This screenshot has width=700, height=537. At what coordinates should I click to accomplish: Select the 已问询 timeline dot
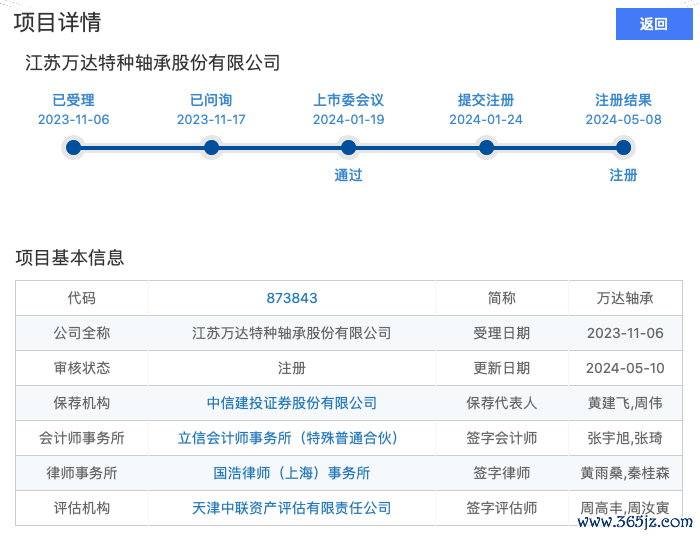coord(211,148)
